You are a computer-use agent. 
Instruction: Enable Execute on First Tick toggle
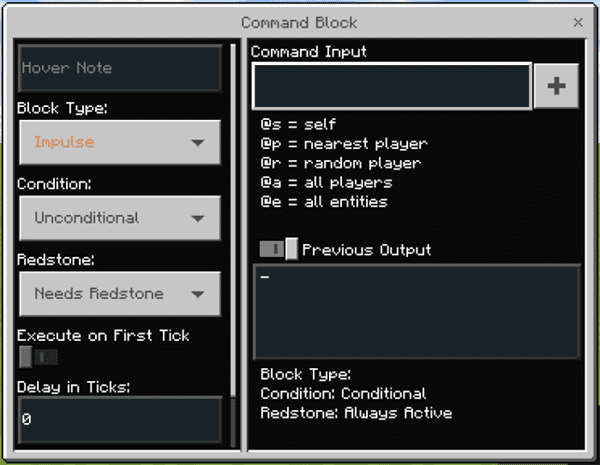coord(39,357)
